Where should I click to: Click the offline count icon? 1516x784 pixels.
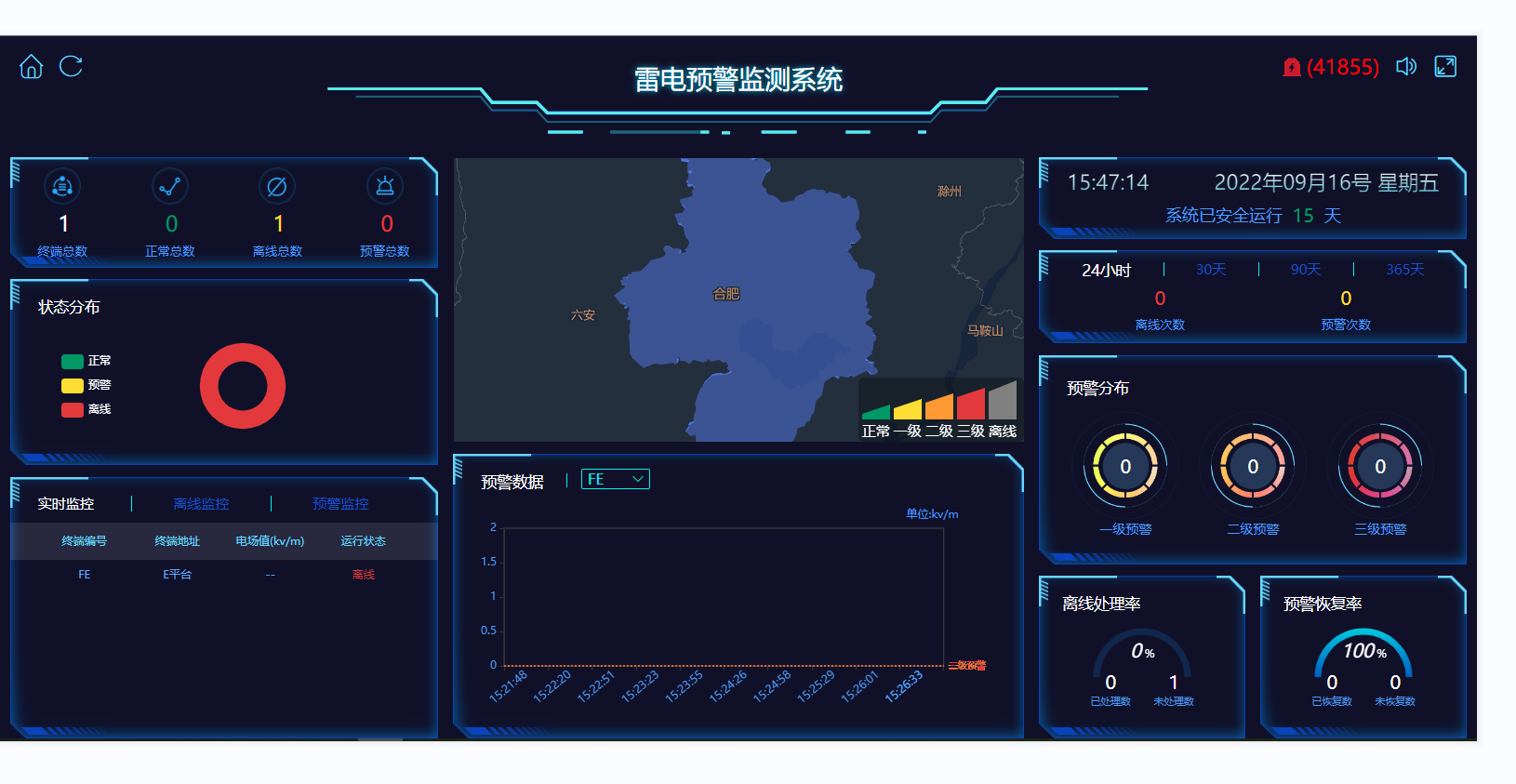[x=277, y=187]
